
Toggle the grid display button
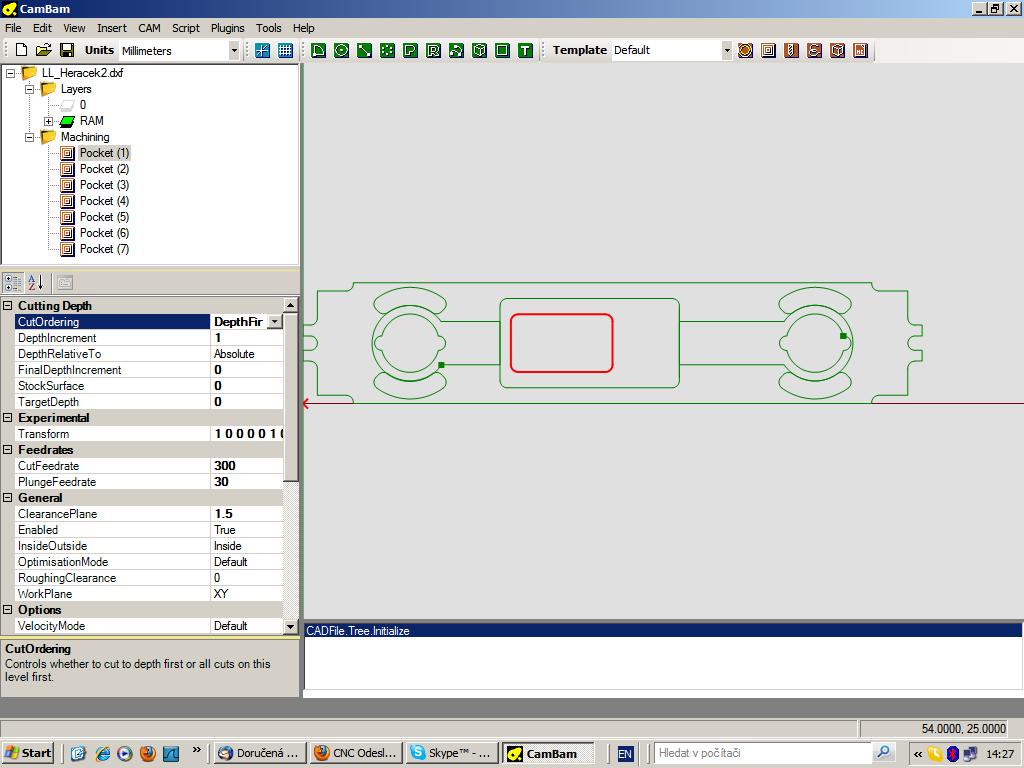point(285,50)
